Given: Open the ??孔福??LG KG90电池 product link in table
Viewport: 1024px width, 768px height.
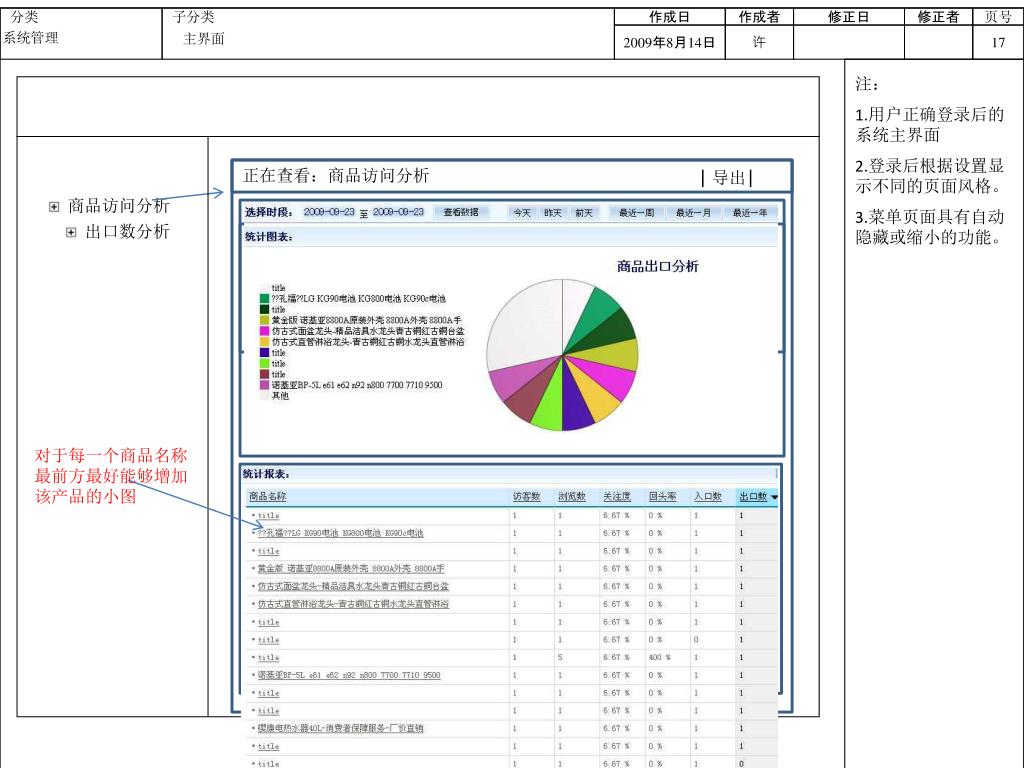Looking at the screenshot, I should coord(340,534).
